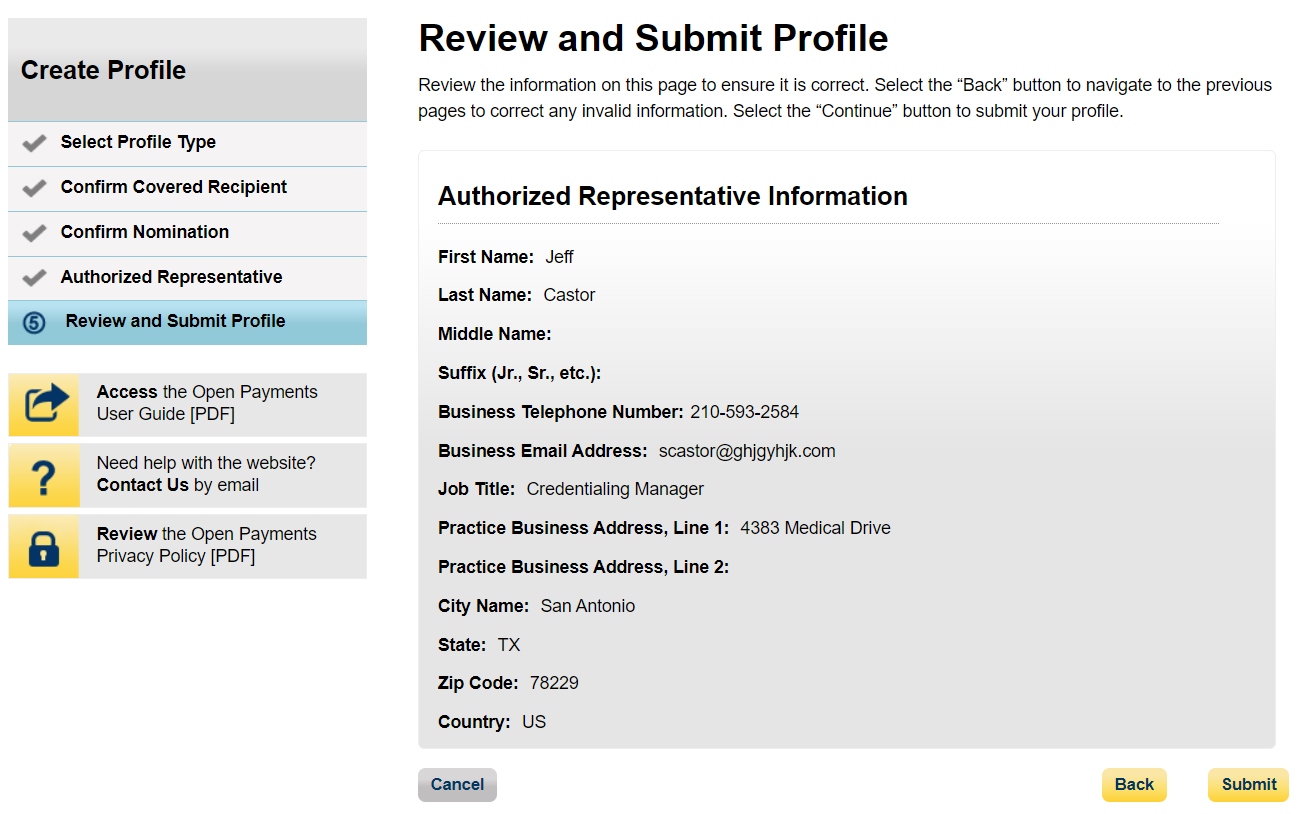Go to Select Profile Type step
The height and width of the screenshot is (814, 1298).
point(138,142)
